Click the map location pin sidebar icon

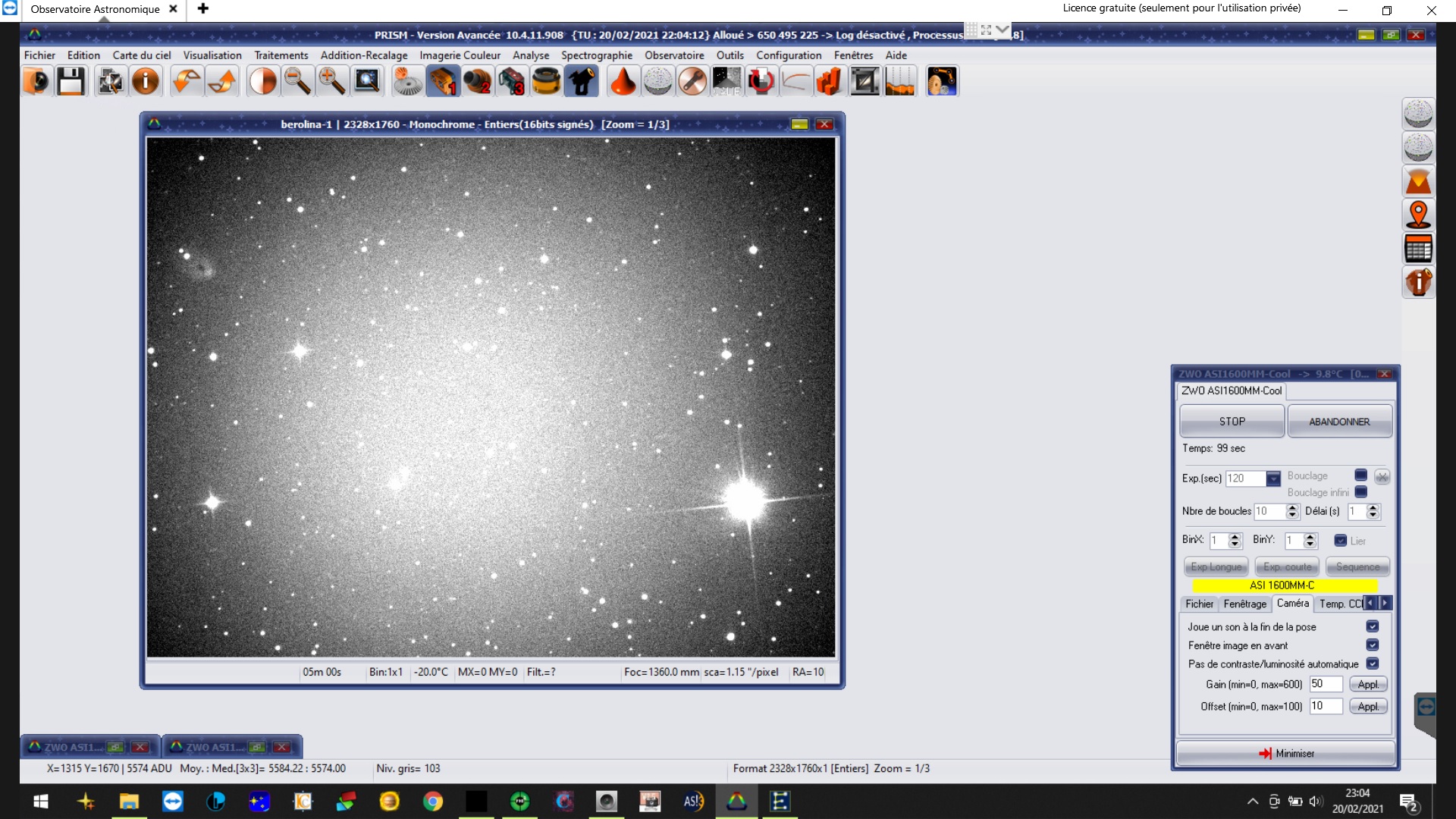(x=1418, y=215)
